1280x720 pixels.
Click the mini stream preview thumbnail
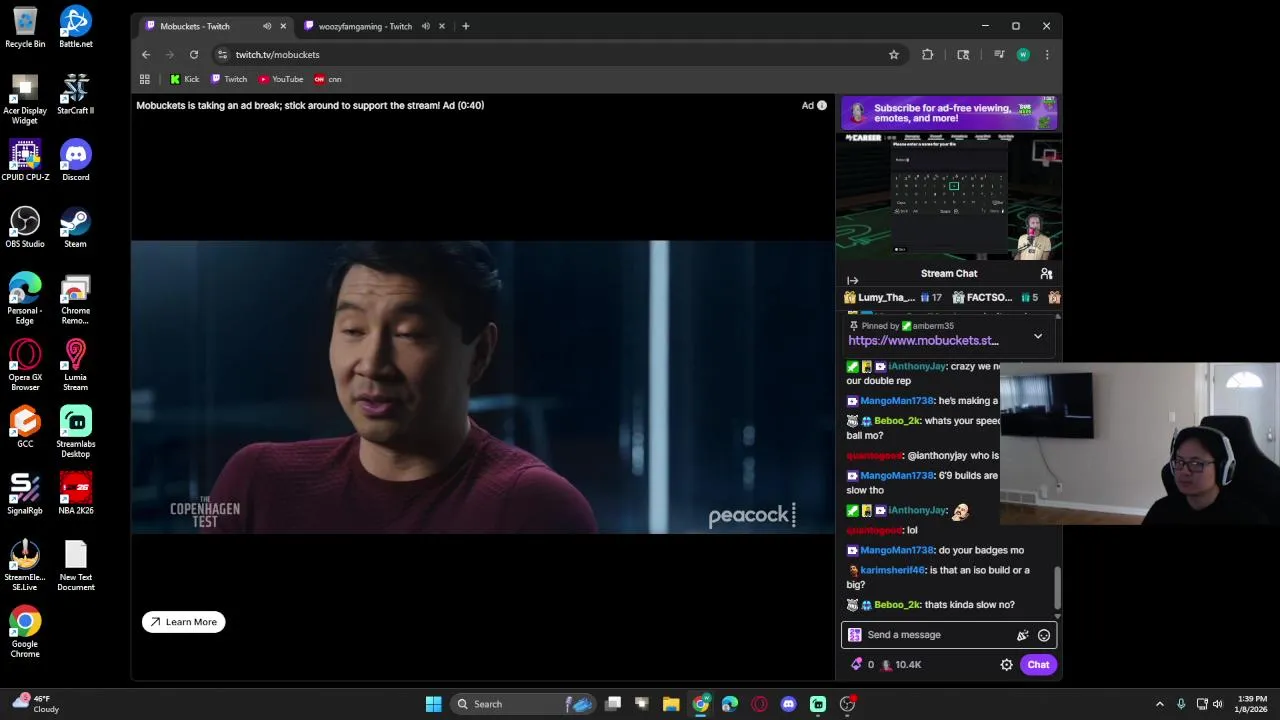pyautogui.click(x=949, y=196)
